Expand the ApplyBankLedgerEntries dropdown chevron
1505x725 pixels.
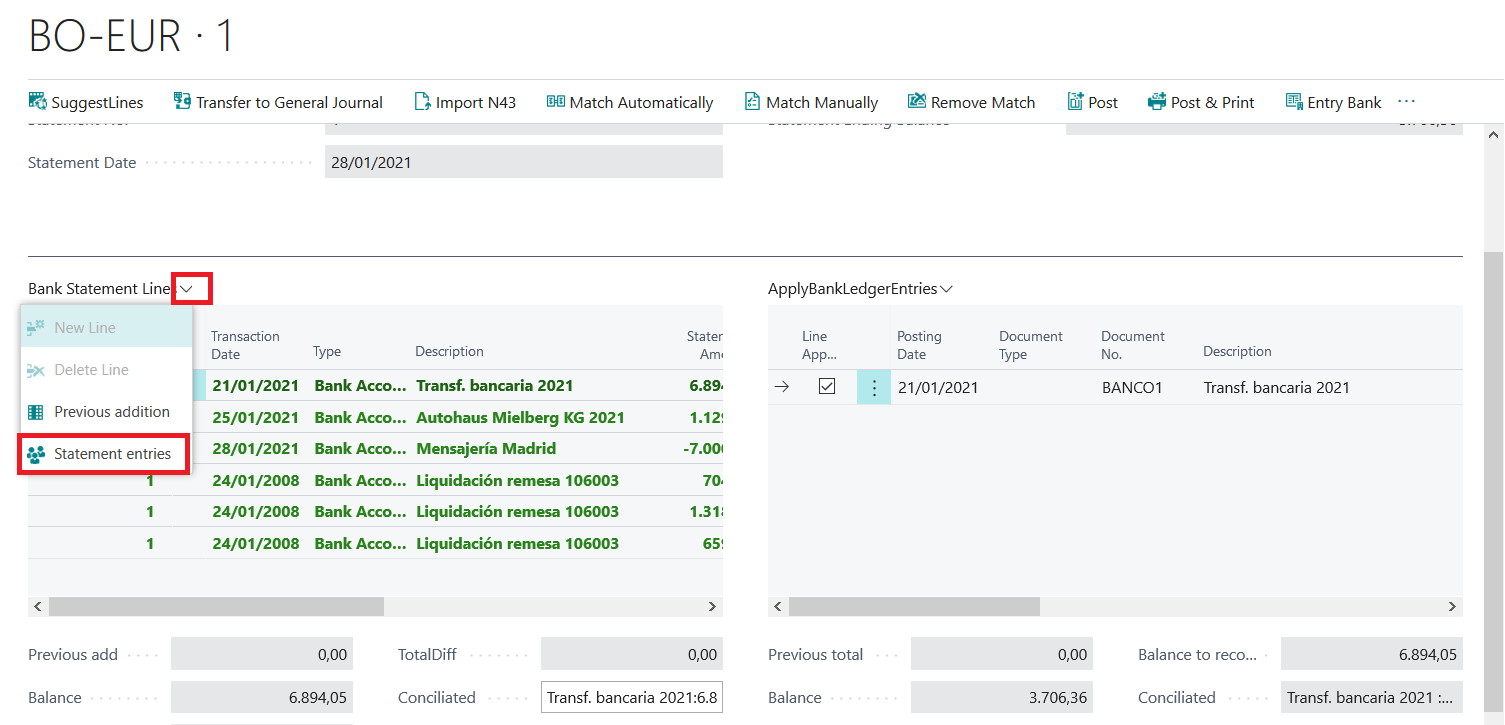[946, 288]
